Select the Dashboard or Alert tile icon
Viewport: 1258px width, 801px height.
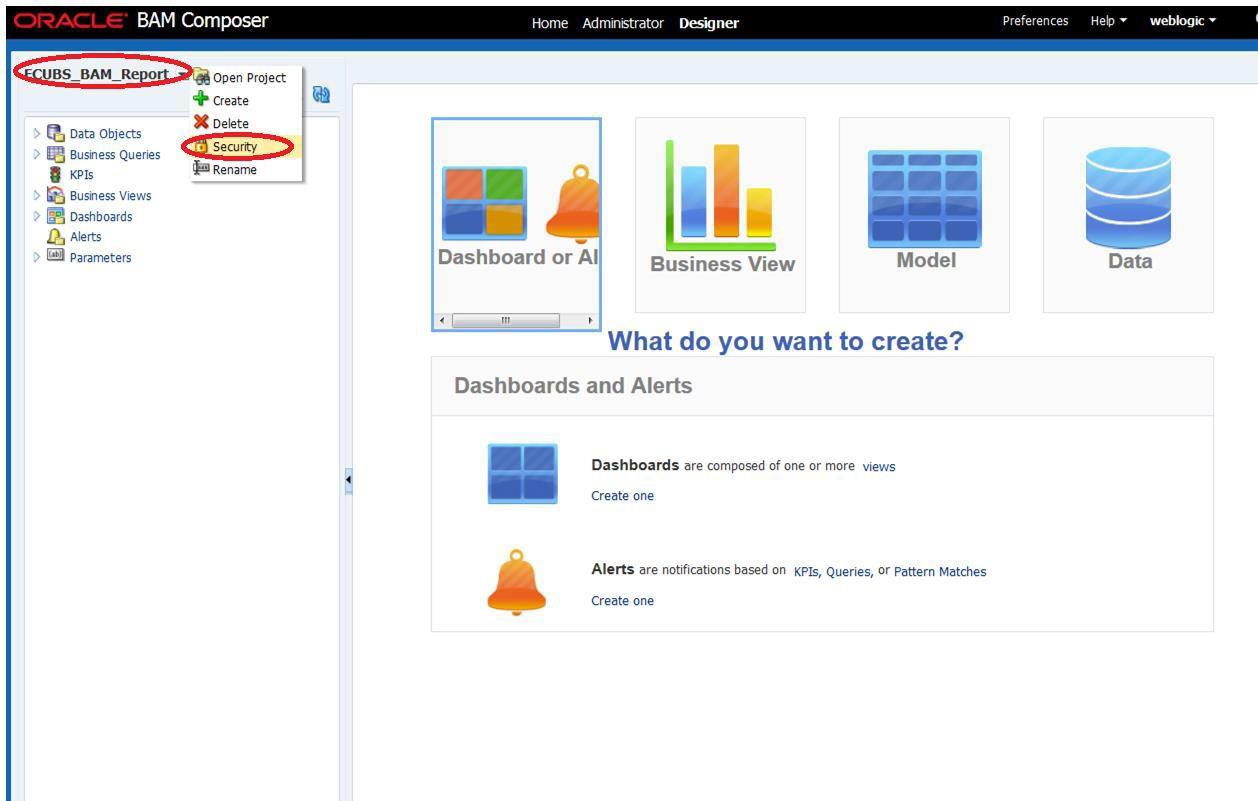click(x=516, y=215)
